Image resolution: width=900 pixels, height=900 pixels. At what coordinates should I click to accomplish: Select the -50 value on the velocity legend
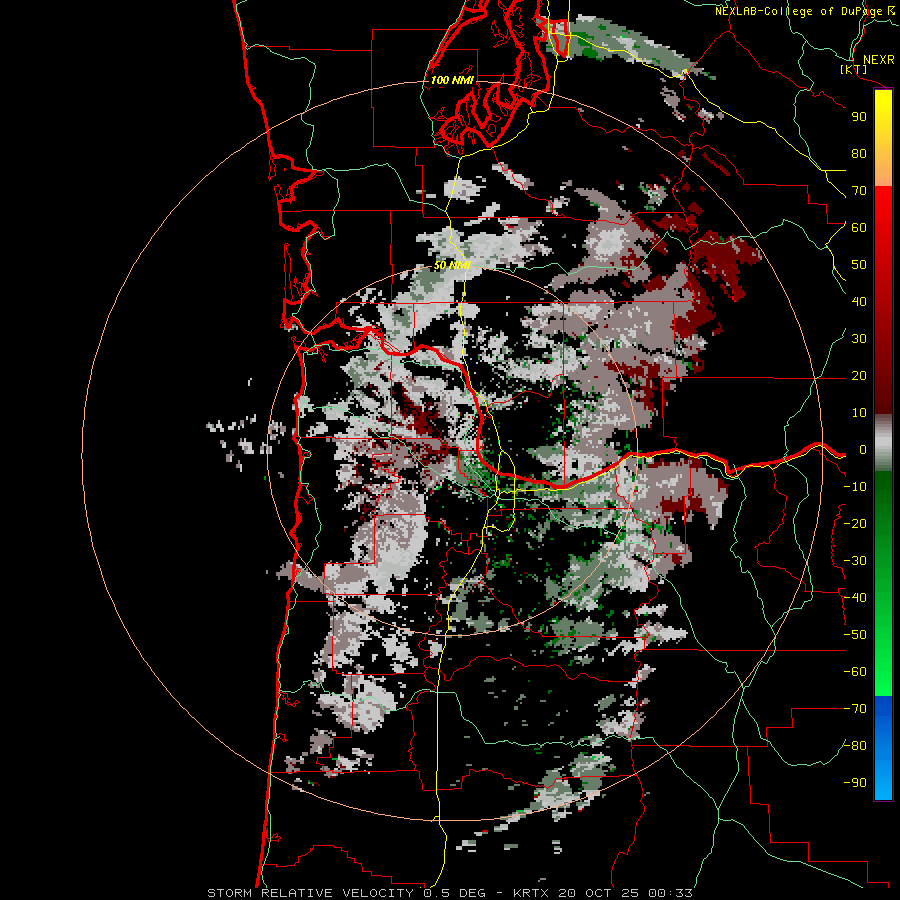click(x=855, y=635)
